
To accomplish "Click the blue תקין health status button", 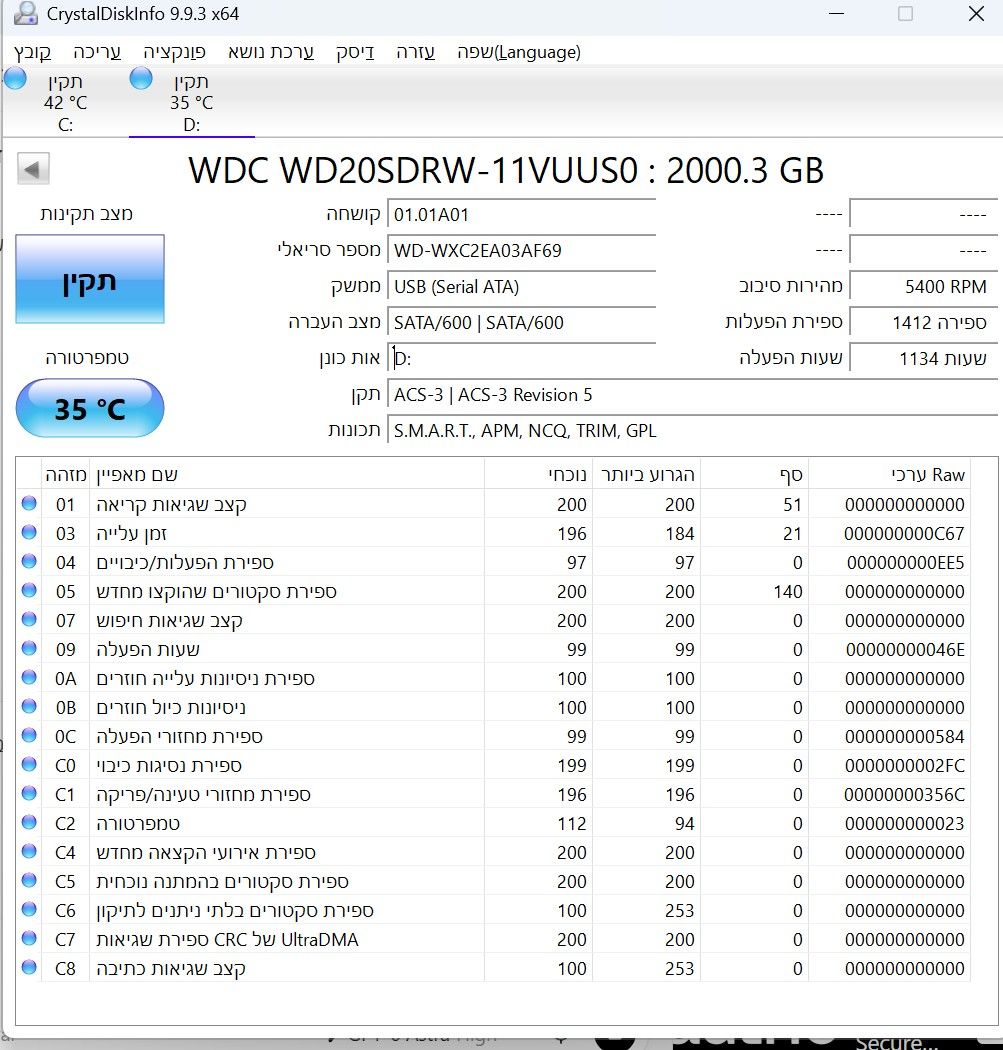I will point(90,279).
